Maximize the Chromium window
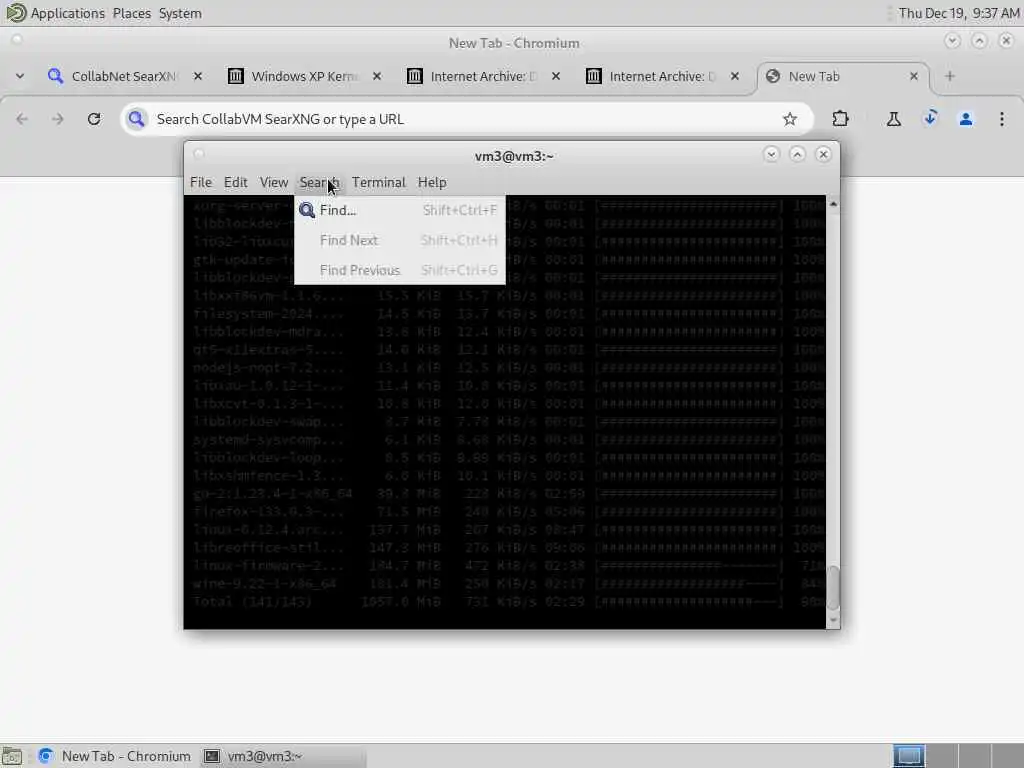This screenshot has height=768, width=1024. coord(979,40)
